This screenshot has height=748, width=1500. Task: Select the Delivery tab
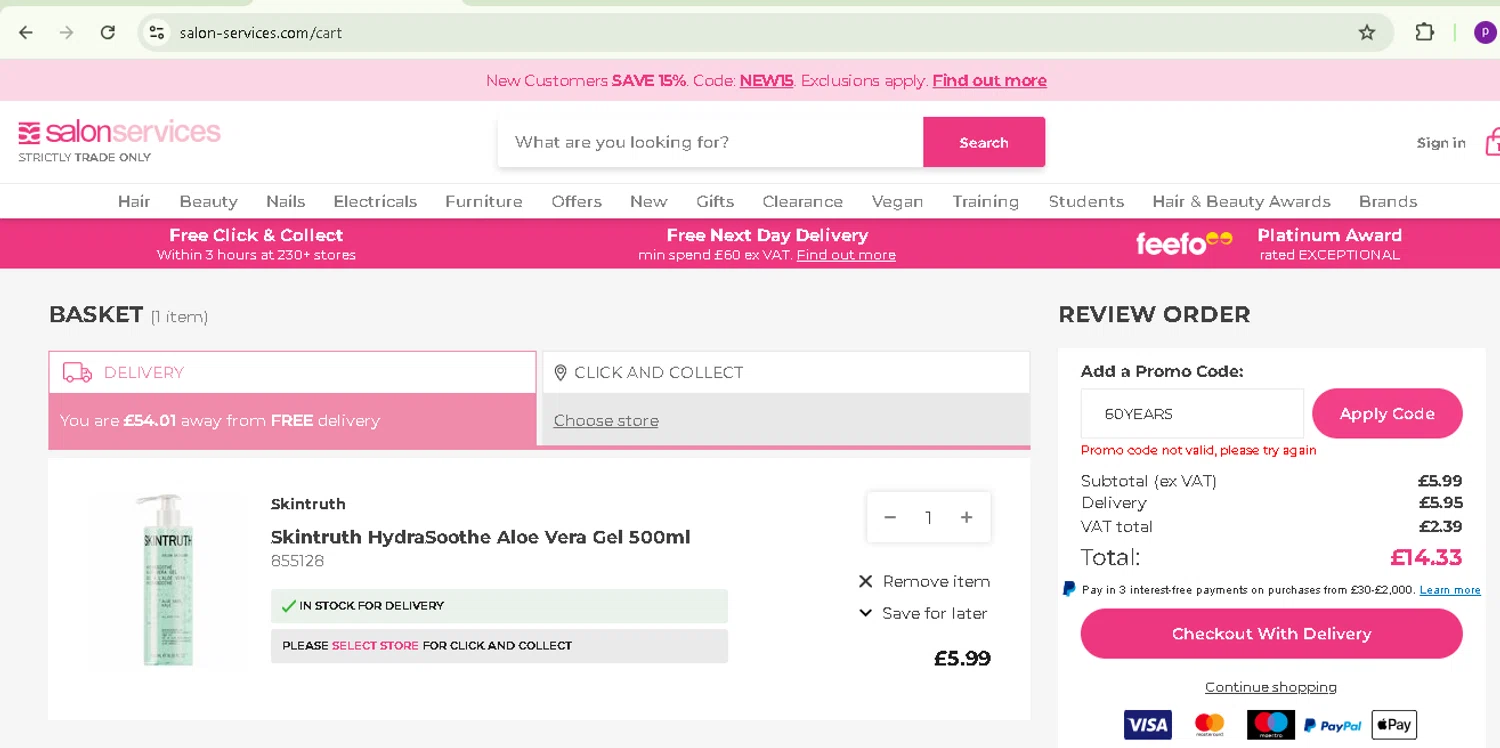(292, 372)
